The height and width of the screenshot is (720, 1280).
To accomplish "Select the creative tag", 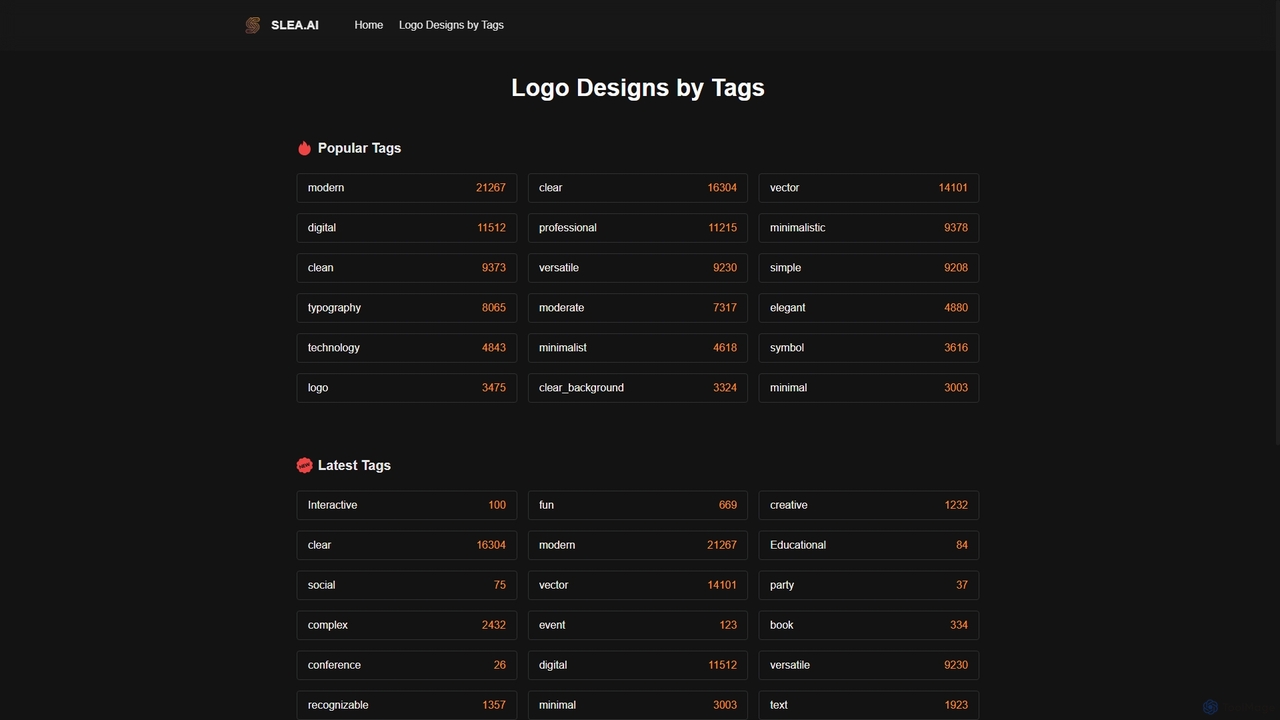I will [x=869, y=505].
